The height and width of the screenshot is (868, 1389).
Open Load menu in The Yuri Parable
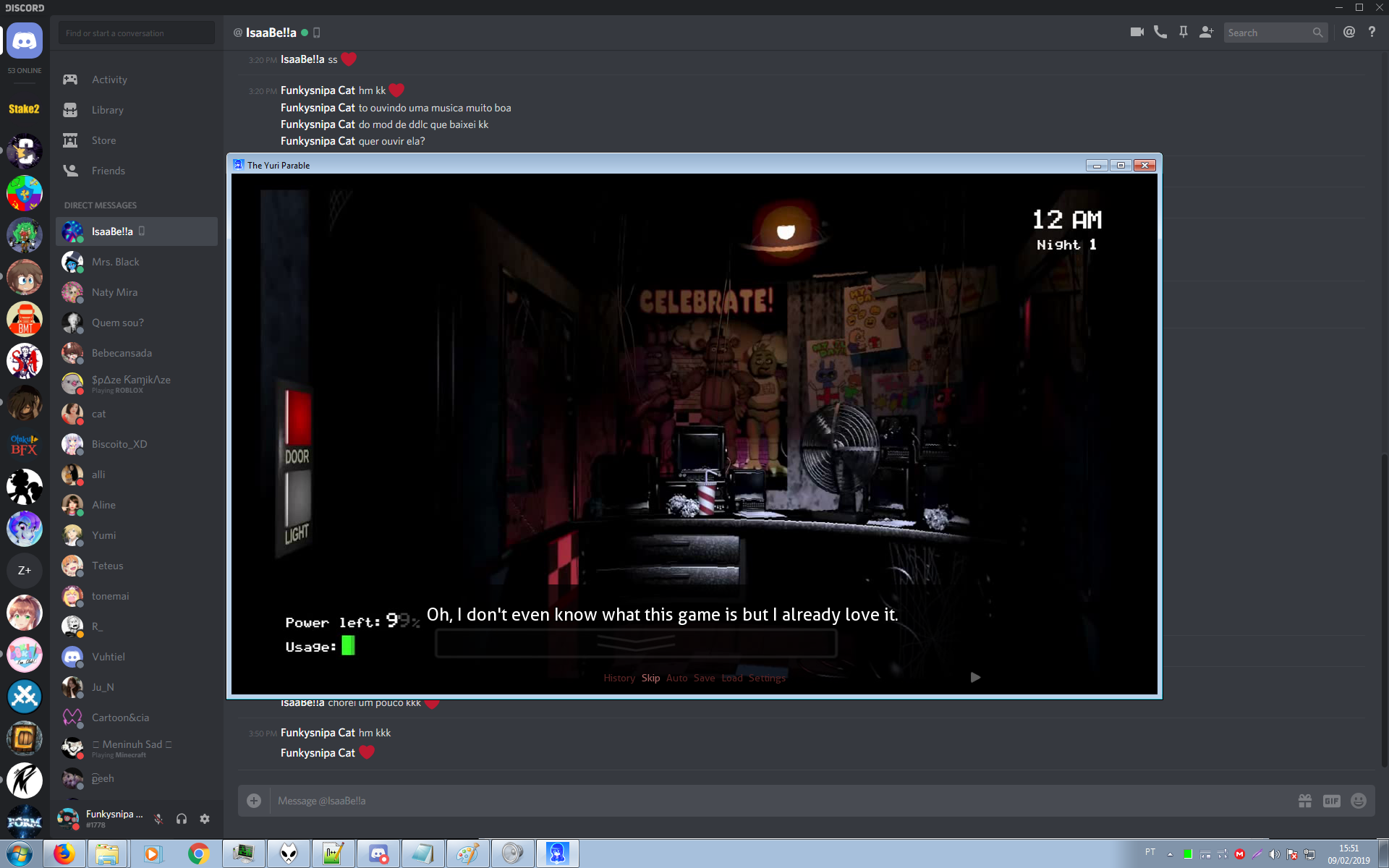coord(732,678)
